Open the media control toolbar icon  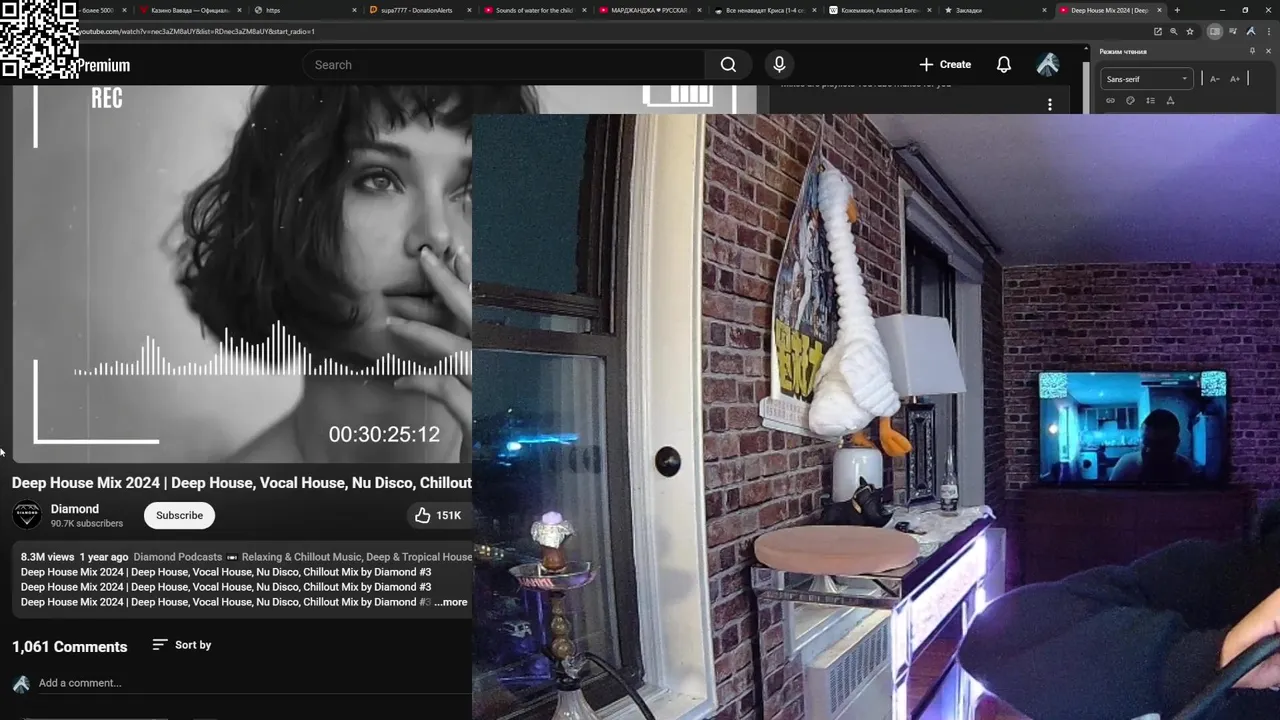point(1233,31)
